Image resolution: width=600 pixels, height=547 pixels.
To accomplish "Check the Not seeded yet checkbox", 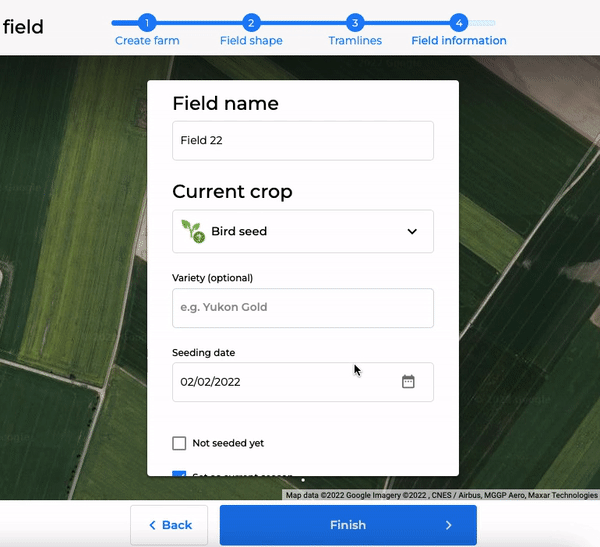I will 179,443.
